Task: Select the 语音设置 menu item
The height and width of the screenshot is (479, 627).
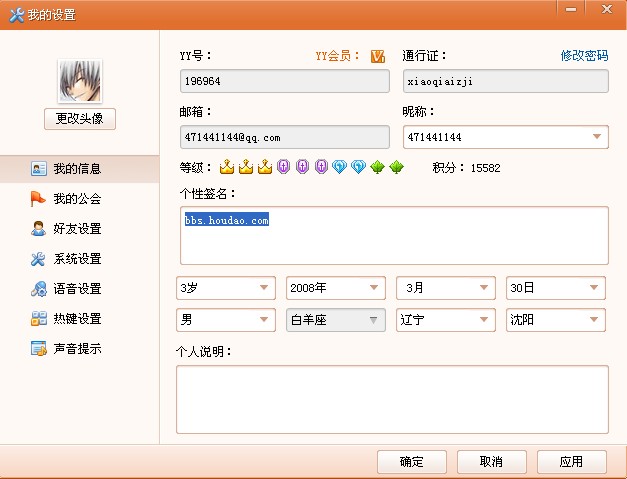Action: click(80, 289)
